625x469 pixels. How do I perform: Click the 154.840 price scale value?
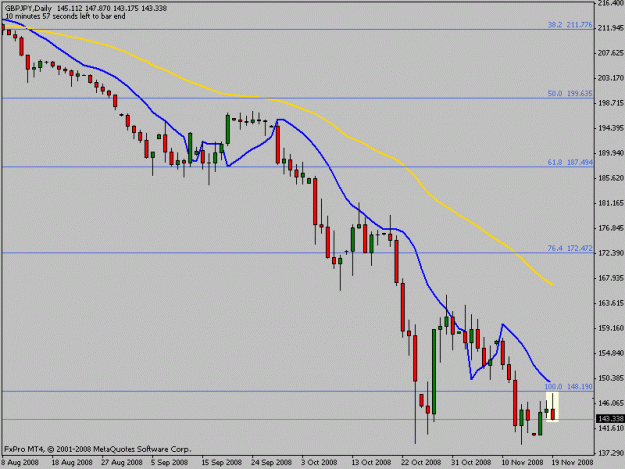click(x=611, y=353)
